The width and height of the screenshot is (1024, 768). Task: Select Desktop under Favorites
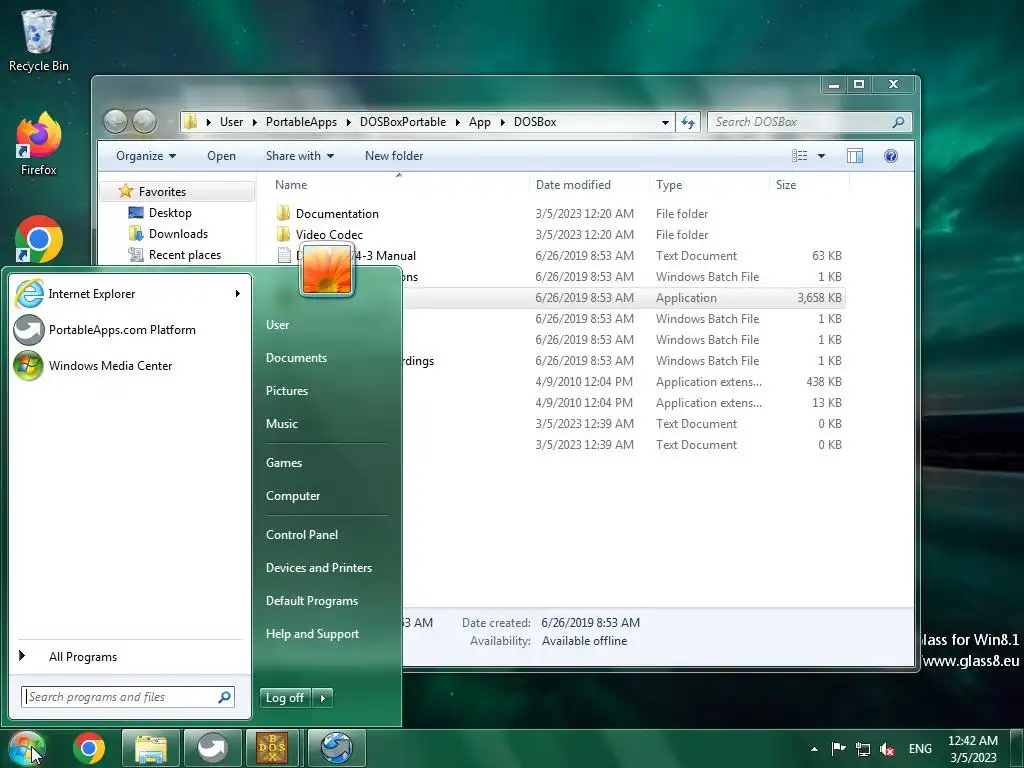coord(170,213)
